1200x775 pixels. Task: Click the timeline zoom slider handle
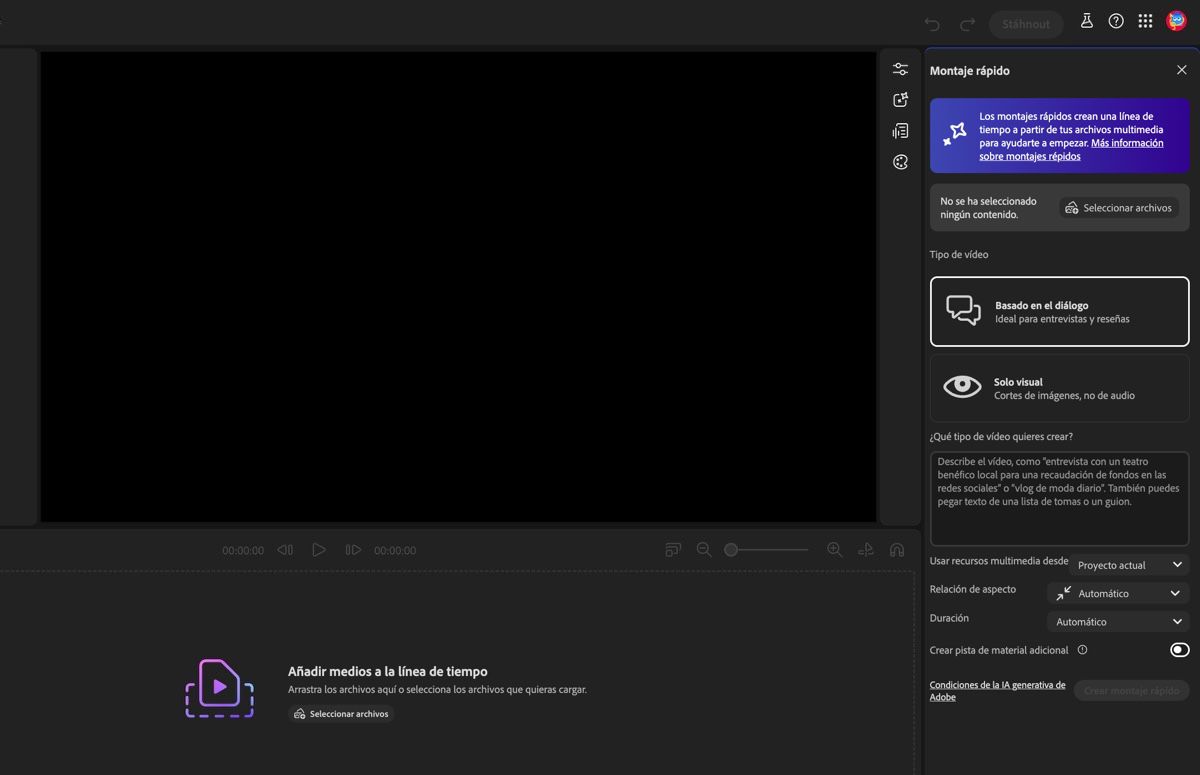tap(731, 550)
